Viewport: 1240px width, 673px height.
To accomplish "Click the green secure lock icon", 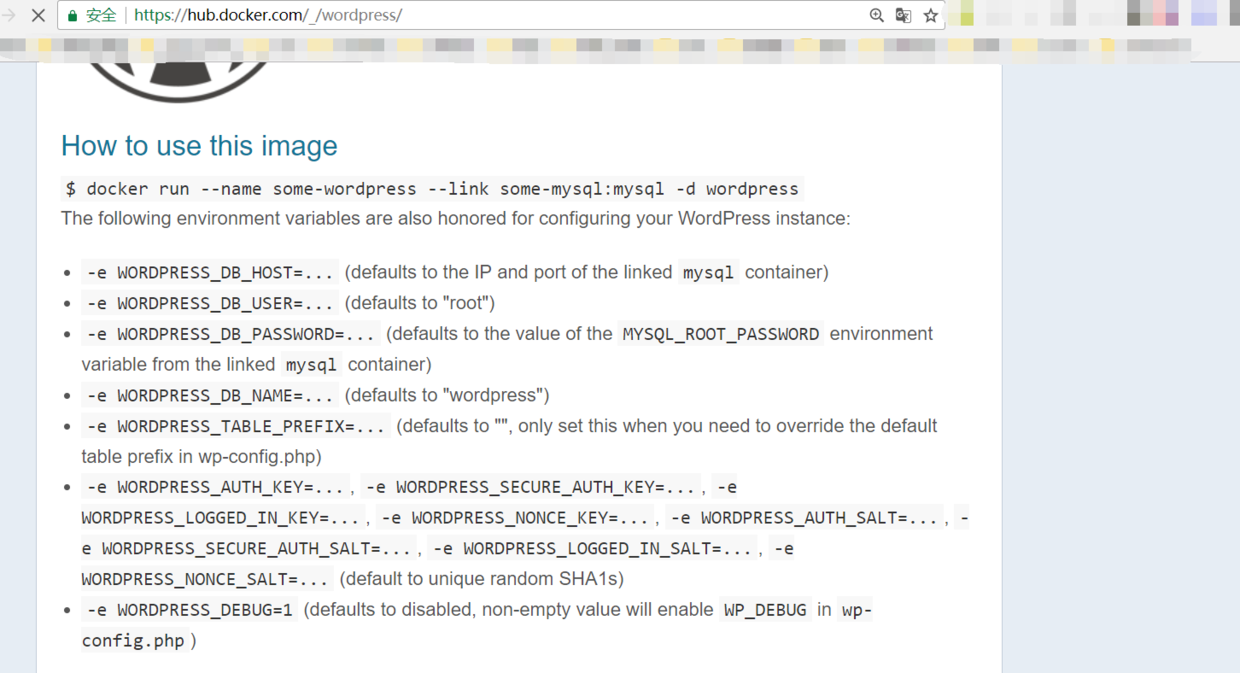I will point(73,15).
